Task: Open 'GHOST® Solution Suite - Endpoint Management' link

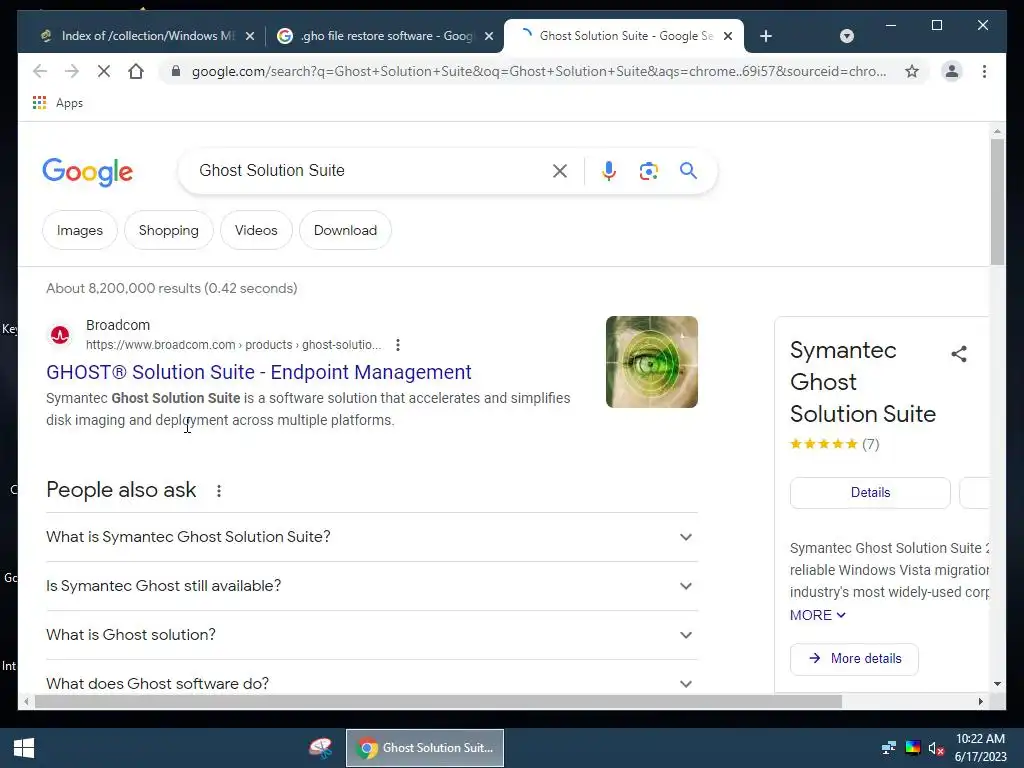Action: (x=259, y=372)
